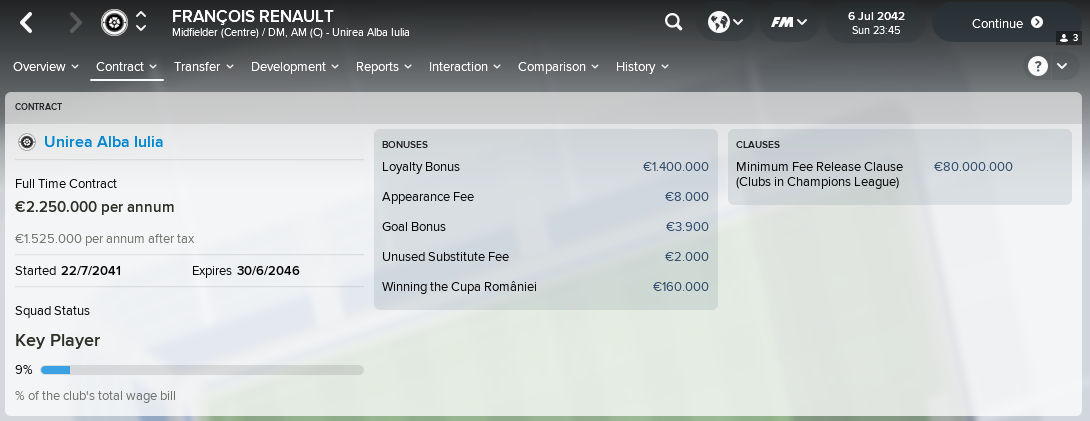Viewport: 1090px width, 421px height.
Task: Open the Overview dropdown menu
Action: coord(45,67)
